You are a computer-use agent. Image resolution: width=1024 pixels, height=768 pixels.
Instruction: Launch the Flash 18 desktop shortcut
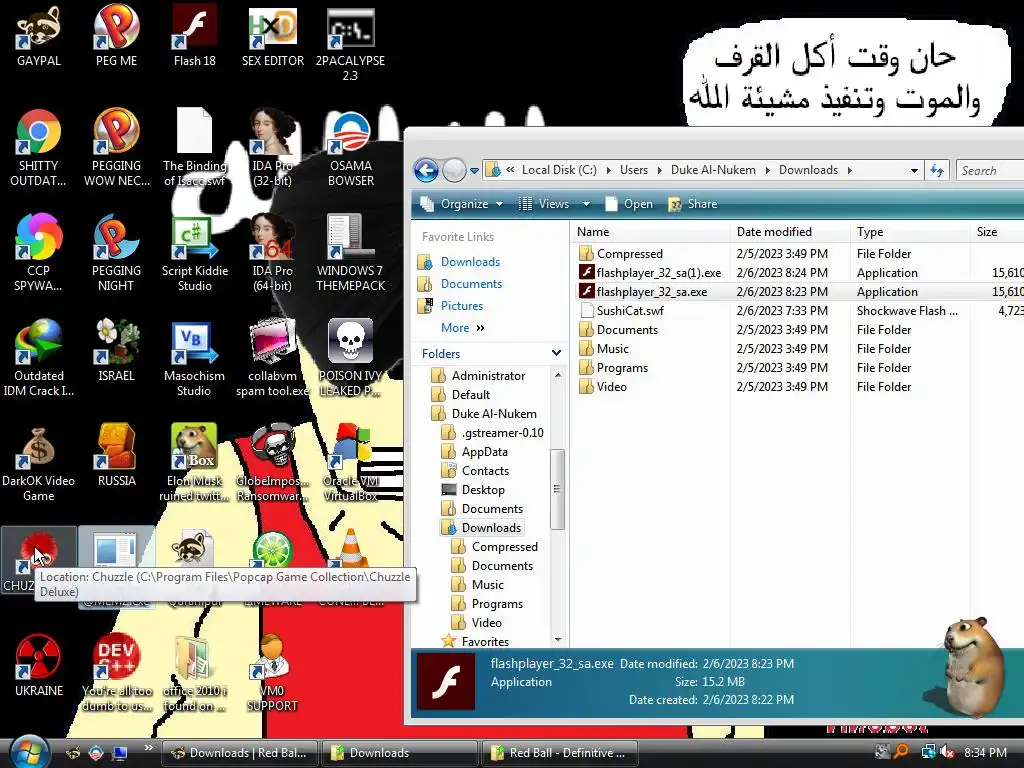(x=195, y=37)
